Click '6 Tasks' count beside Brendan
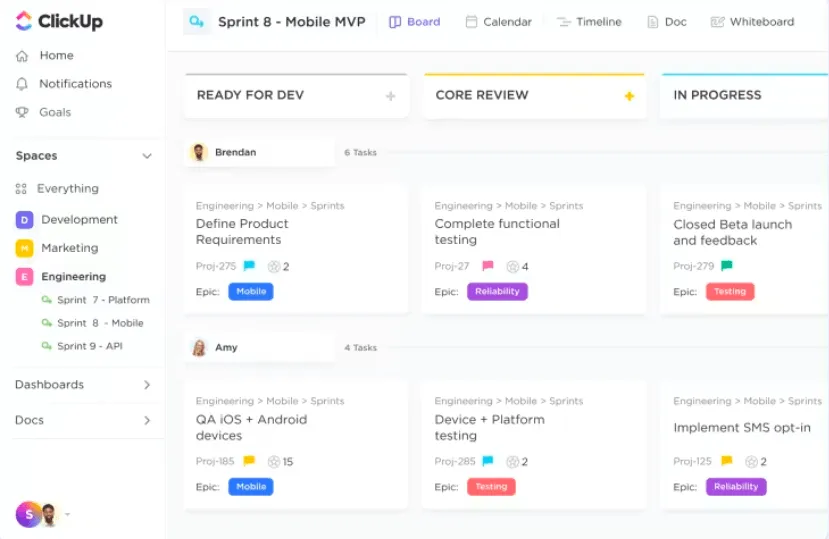 [x=361, y=152]
